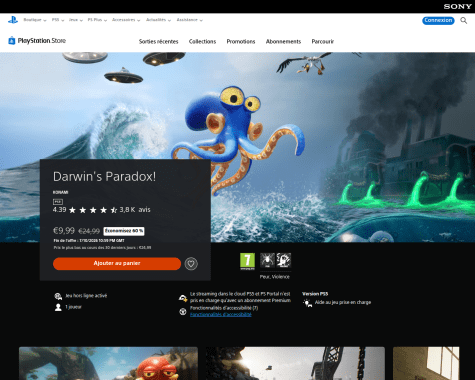Add game to wishlist heart icon

pos(191,264)
